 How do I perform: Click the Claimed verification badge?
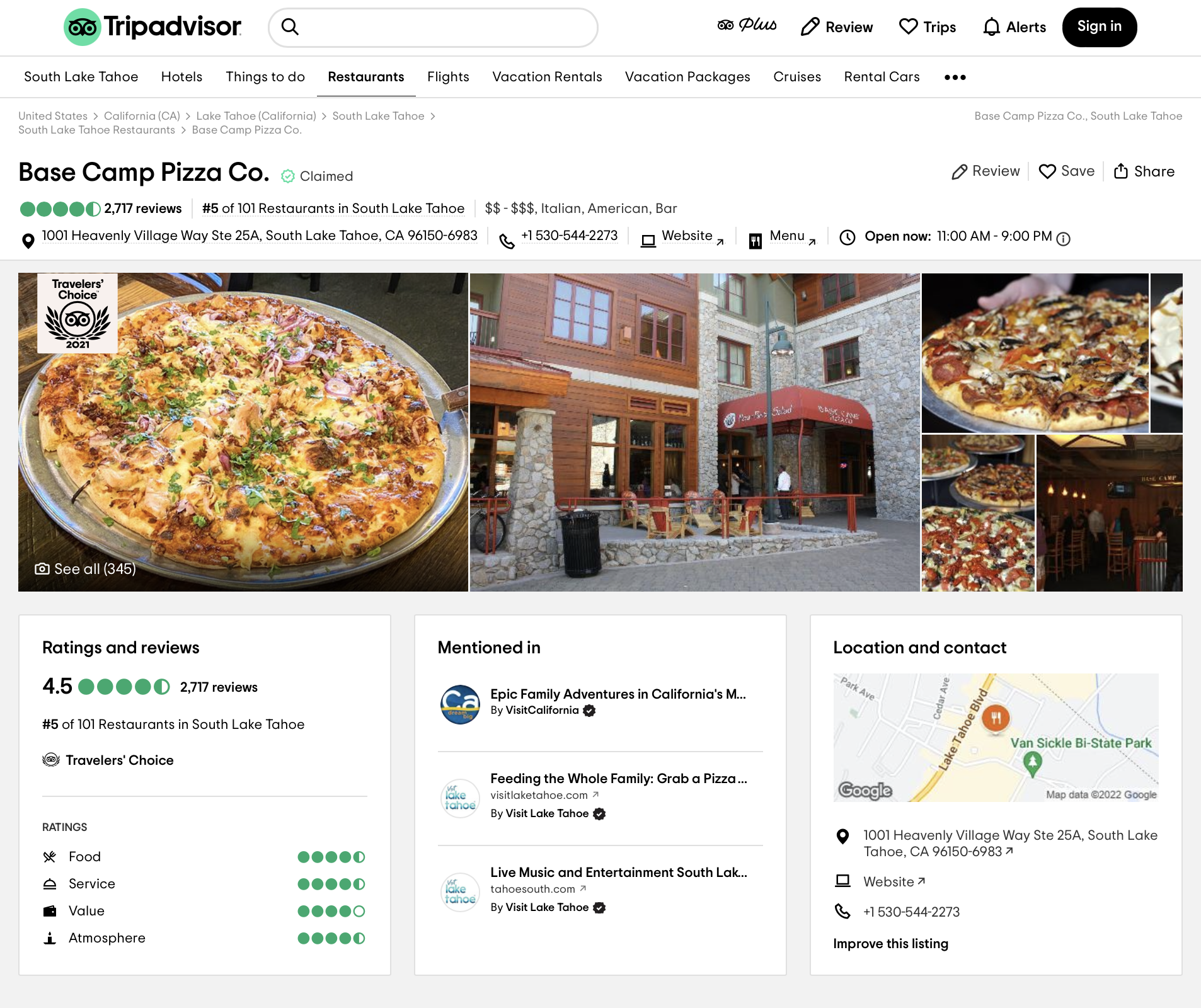[289, 176]
